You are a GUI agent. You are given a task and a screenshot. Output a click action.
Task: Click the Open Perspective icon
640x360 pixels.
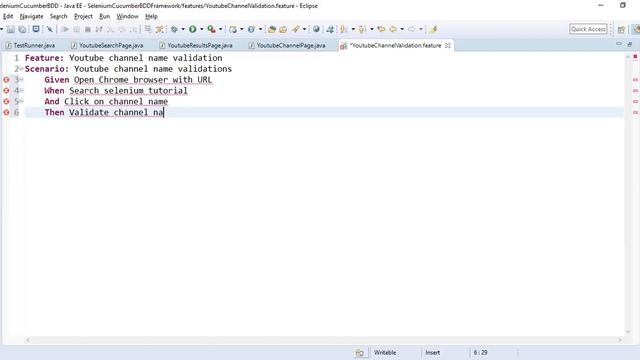tap(621, 29)
